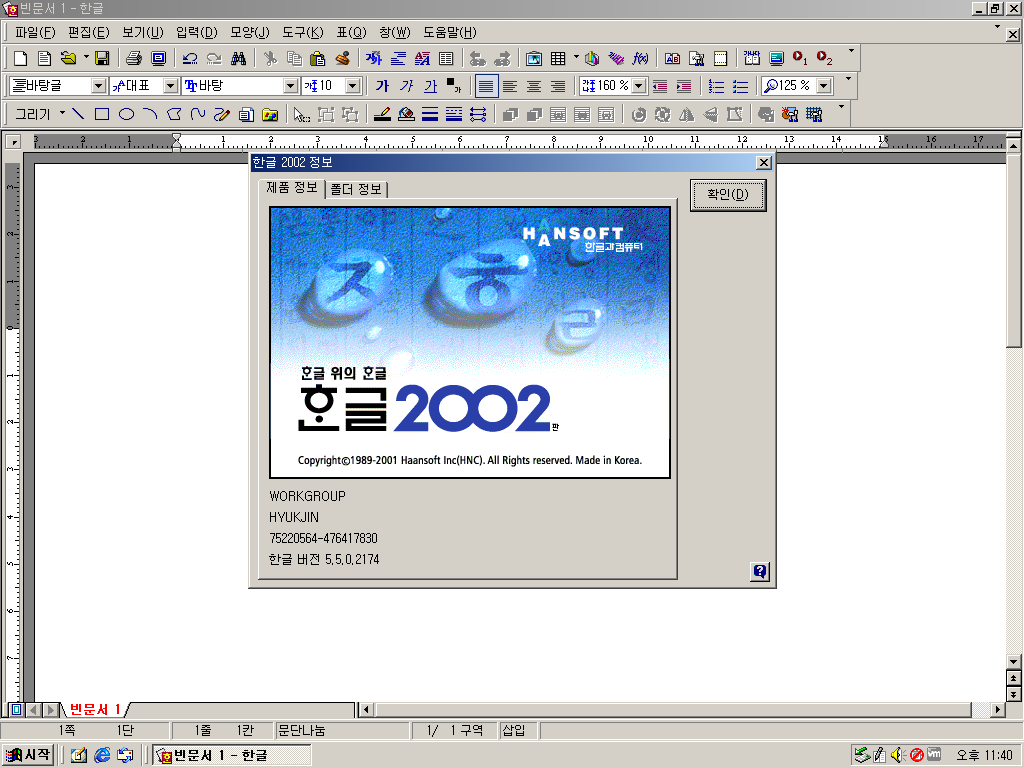
Task: Click the font color swatch icon
Action: pyautogui.click(x=453, y=86)
